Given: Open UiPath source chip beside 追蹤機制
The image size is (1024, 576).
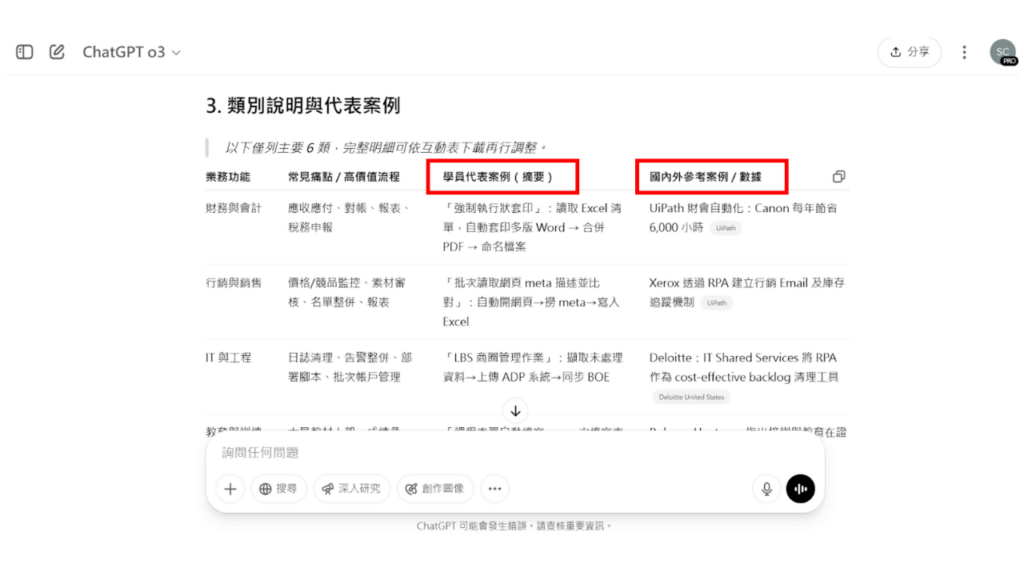Looking at the screenshot, I should [716, 303].
